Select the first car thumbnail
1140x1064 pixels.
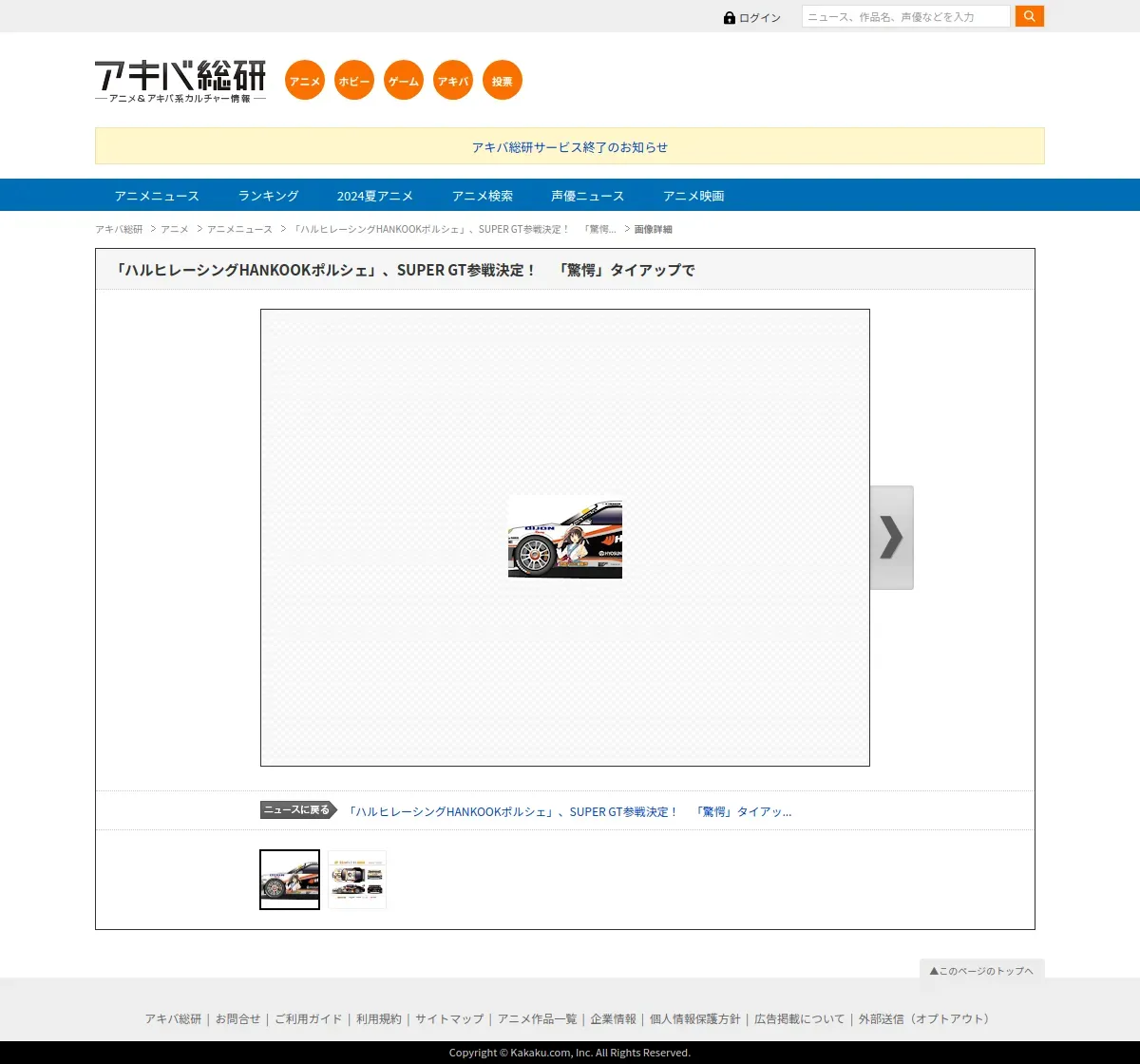click(x=290, y=880)
